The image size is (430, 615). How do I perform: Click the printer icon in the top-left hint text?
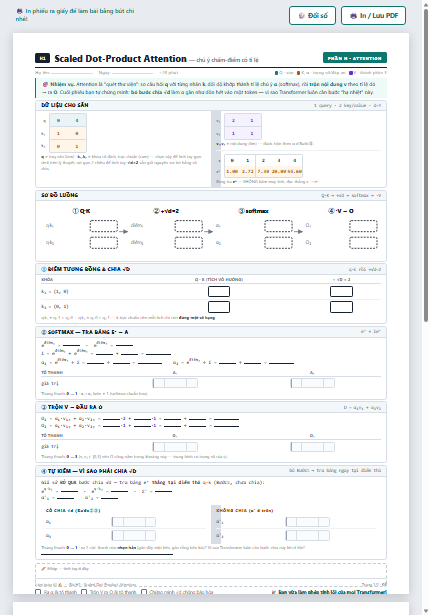pyautogui.click(x=19, y=11)
